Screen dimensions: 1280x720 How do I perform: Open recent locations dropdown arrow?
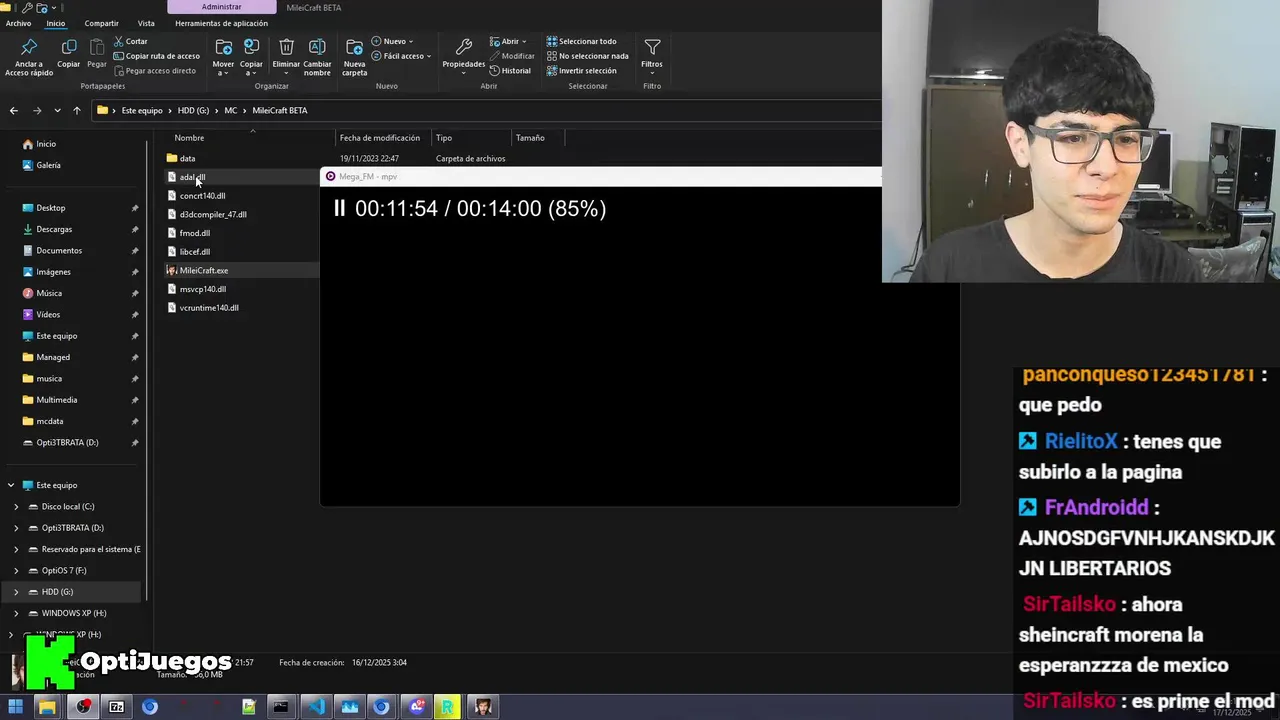pos(57,110)
